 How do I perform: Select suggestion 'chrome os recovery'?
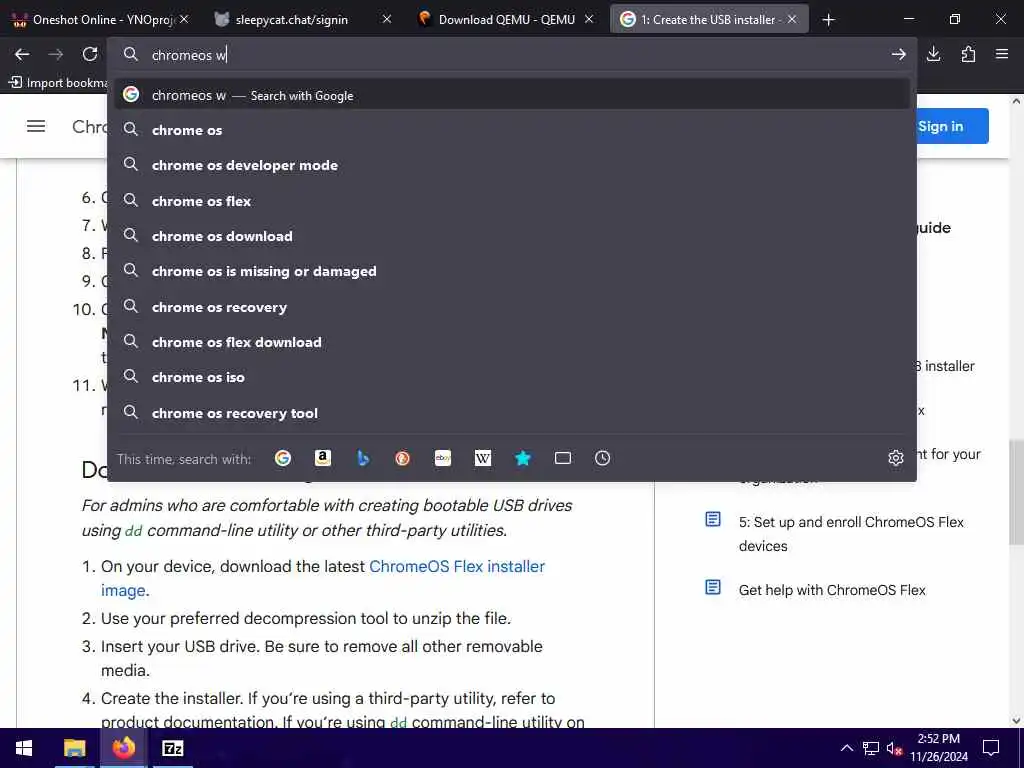pos(512,307)
